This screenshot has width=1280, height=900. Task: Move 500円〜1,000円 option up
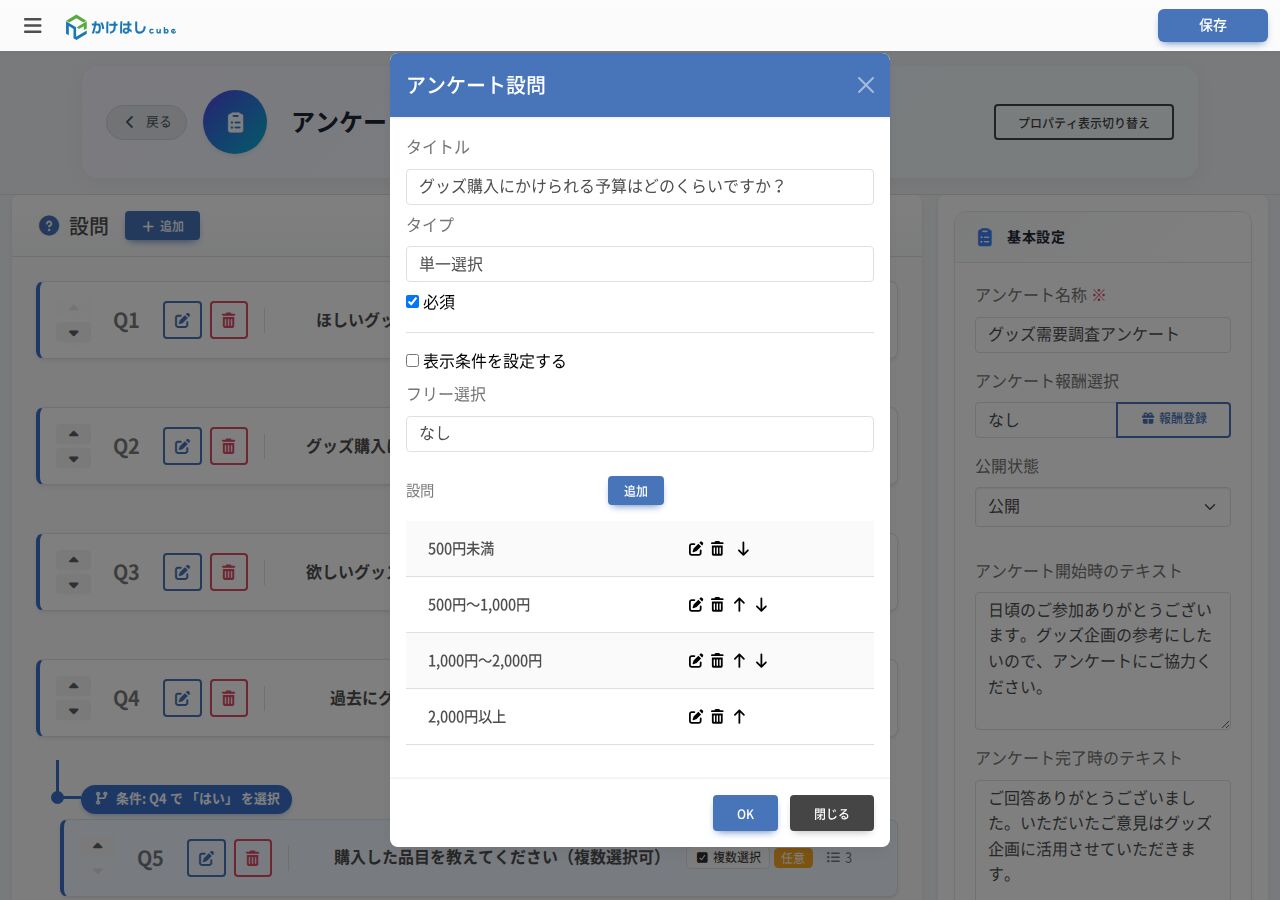coord(739,605)
